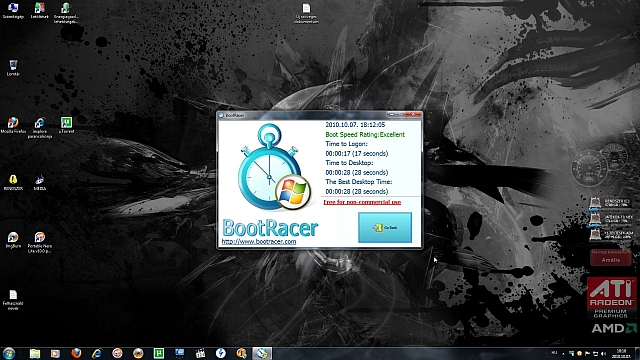This screenshot has width=640, height=360.
Task: Click the green uTorrent taskbar icon
Action: pyautogui.click(x=159, y=353)
